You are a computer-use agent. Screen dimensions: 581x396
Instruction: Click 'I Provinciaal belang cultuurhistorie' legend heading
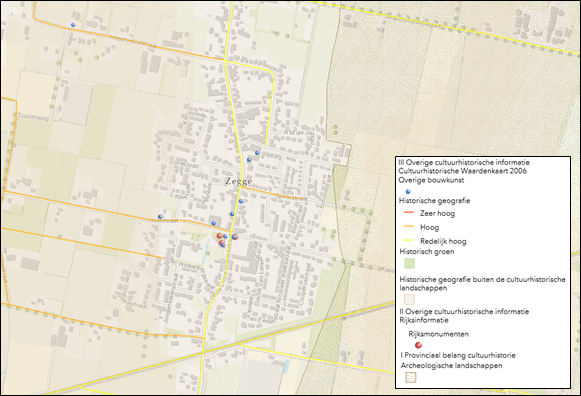tap(458, 356)
